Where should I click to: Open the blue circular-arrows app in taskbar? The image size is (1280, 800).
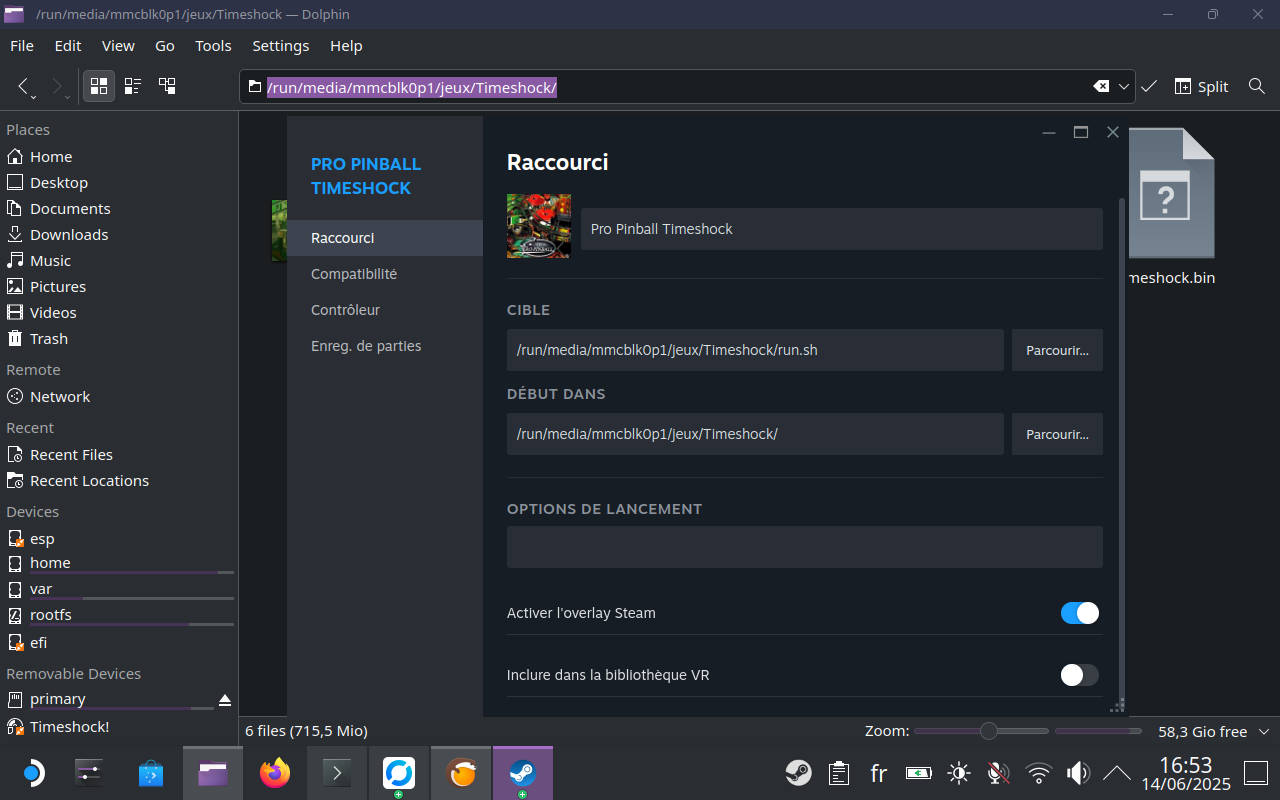point(398,773)
